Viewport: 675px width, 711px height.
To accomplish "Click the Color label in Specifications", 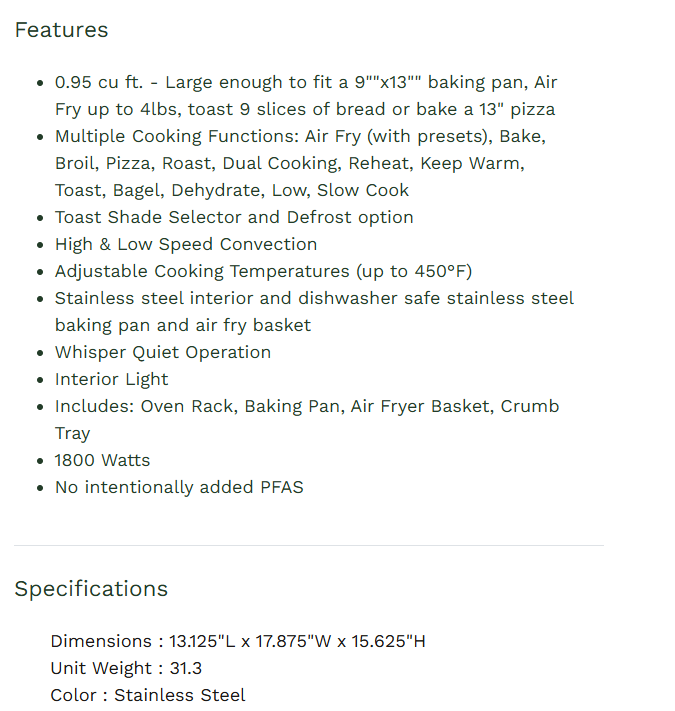I will pos(73,695).
